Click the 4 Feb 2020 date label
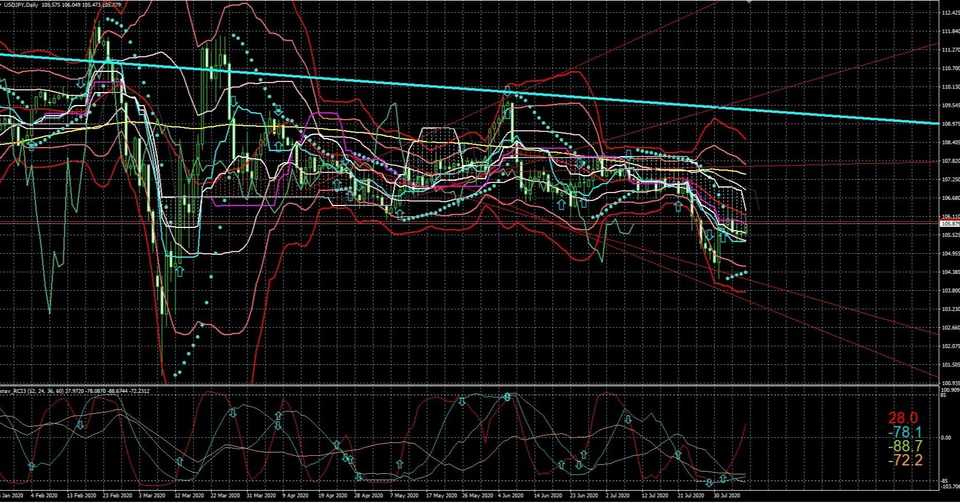Screen dimensions: 960x503 coord(44,494)
